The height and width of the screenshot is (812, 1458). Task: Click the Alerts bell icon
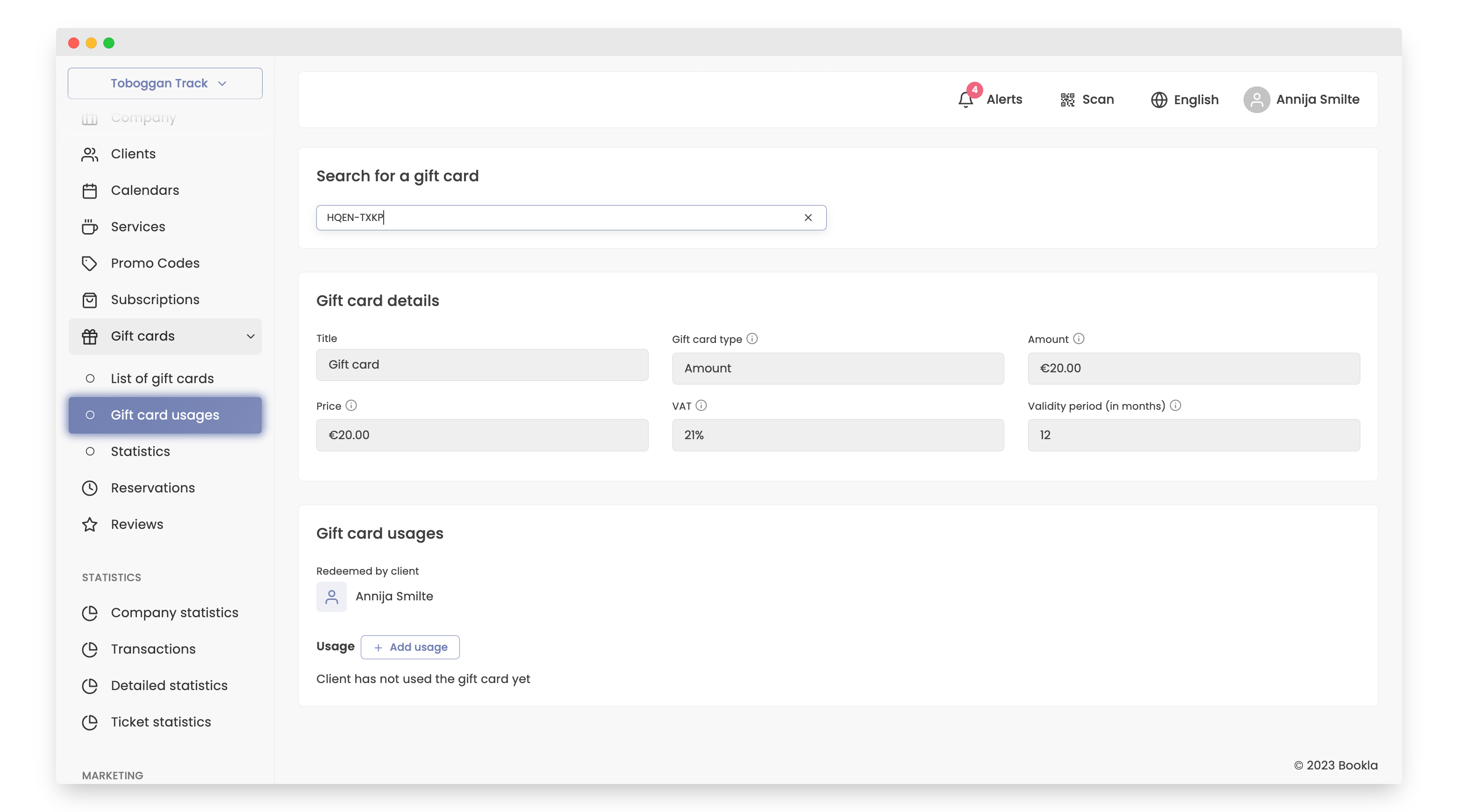click(965, 100)
